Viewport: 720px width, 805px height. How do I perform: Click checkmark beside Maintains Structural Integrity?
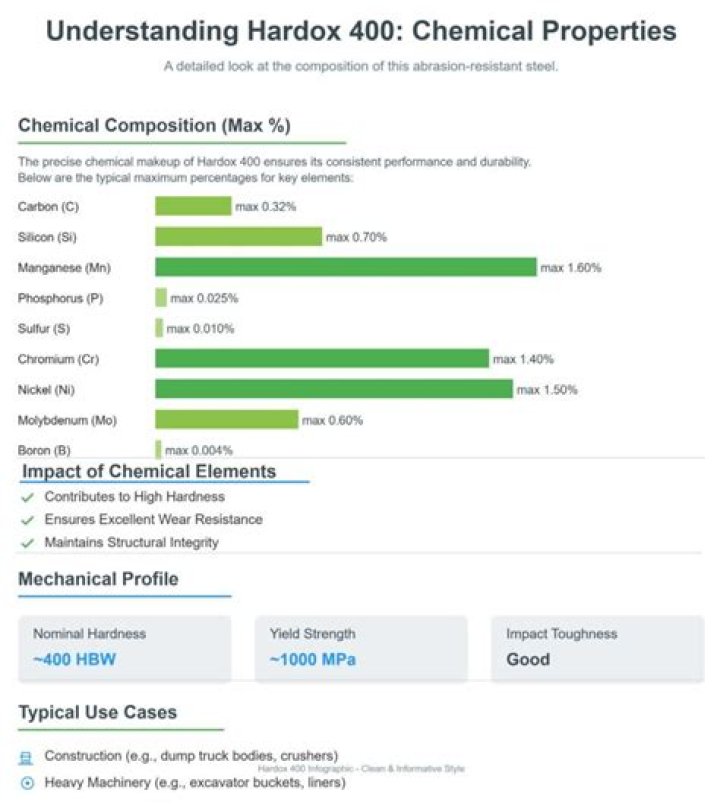point(27,543)
